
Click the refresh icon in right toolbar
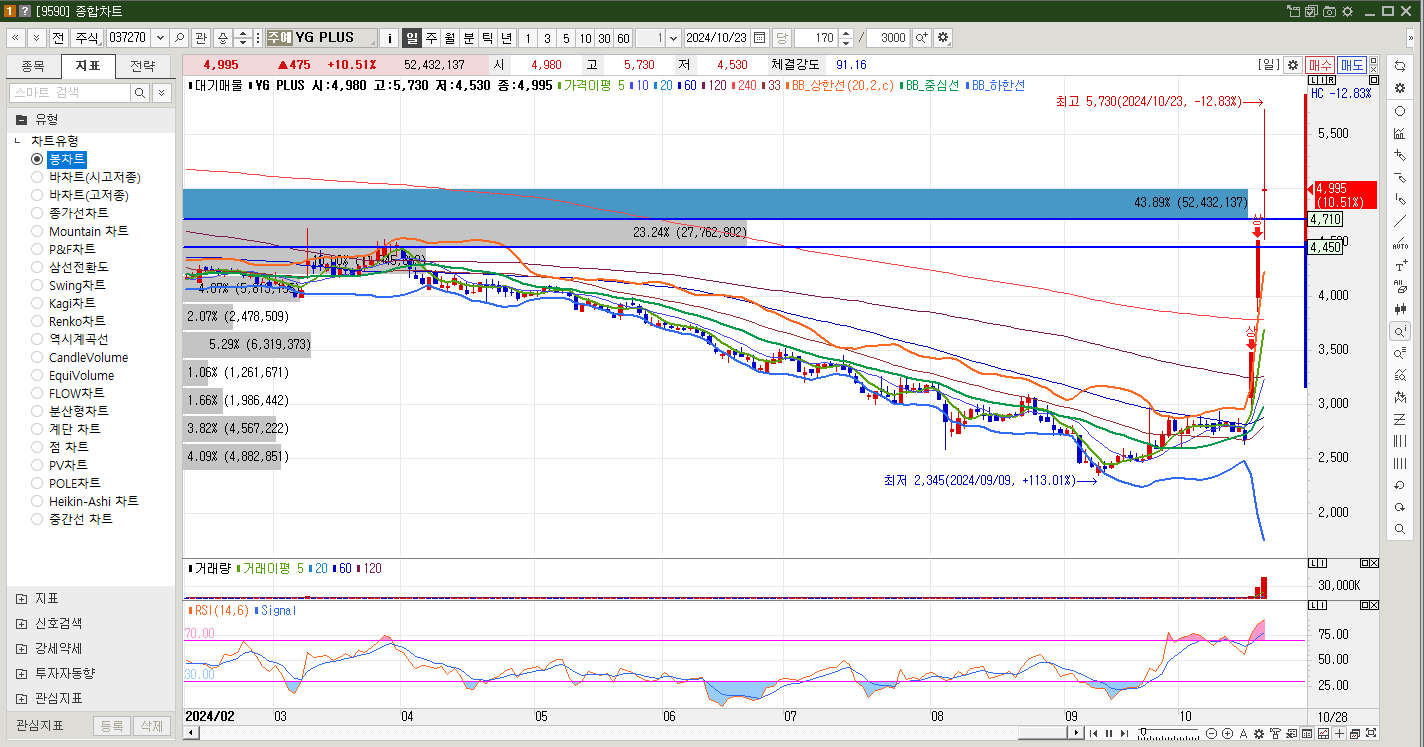1400,65
